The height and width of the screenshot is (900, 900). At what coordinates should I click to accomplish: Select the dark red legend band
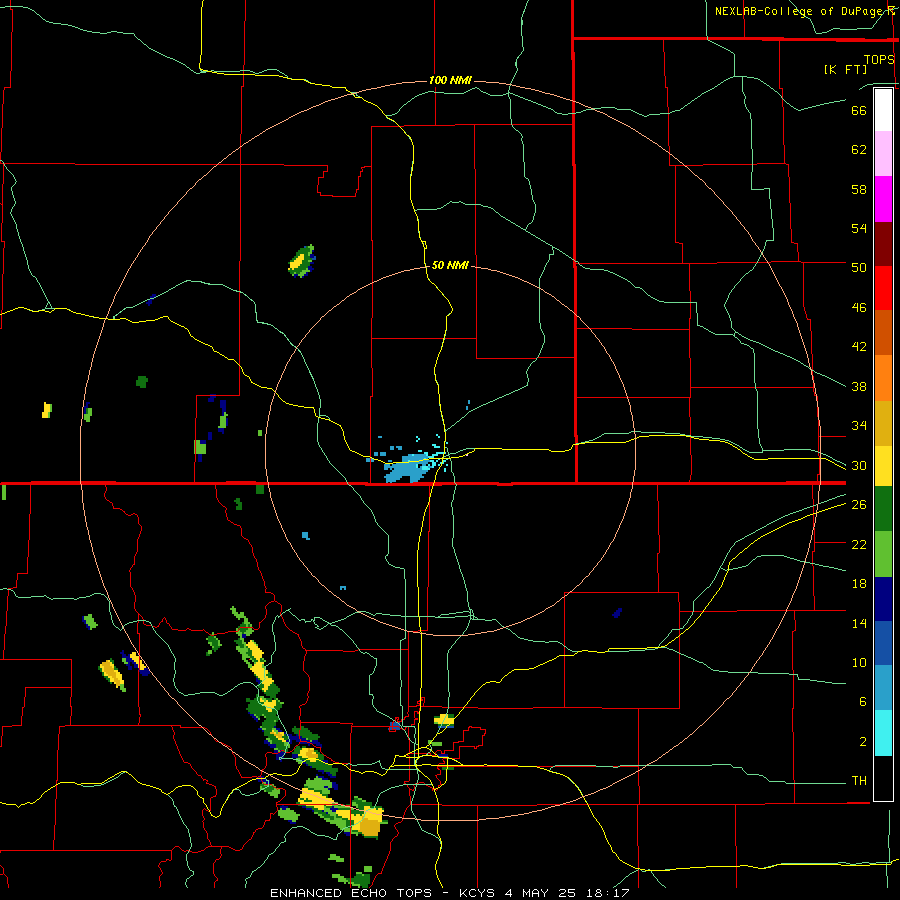(x=883, y=244)
